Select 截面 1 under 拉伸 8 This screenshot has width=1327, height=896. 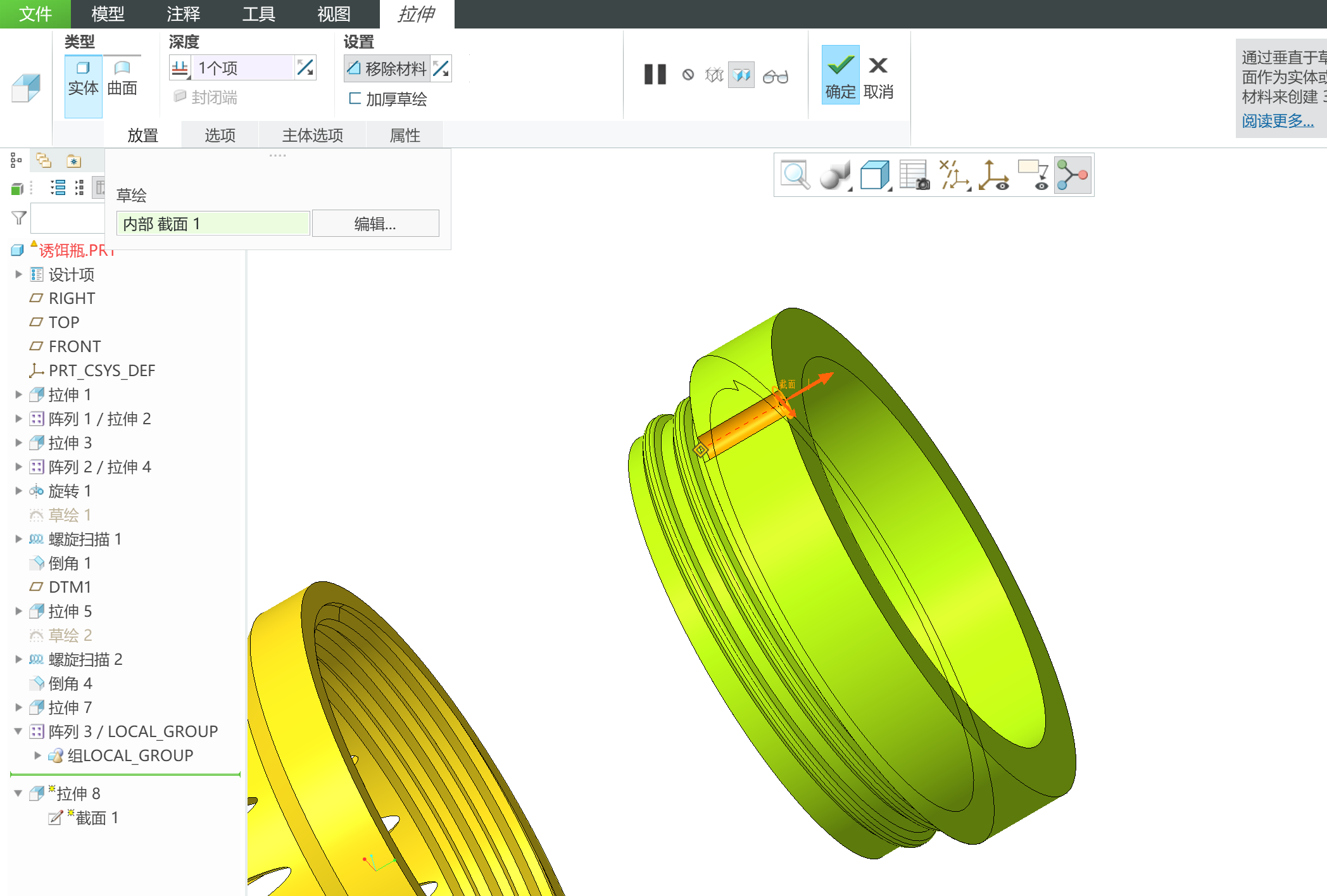coord(84,817)
